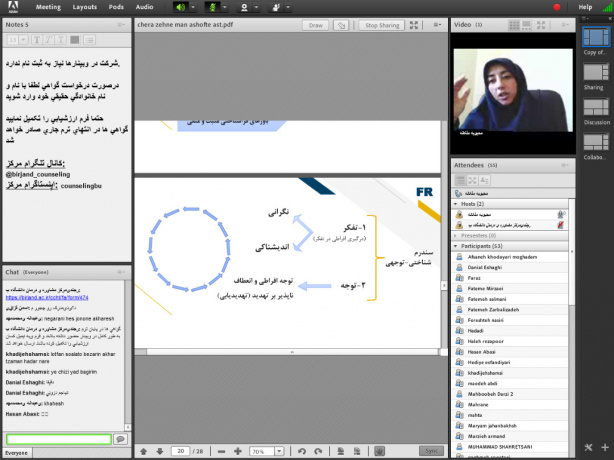
Task: Expand the Presenters (0) group
Action: pyautogui.click(x=455, y=236)
